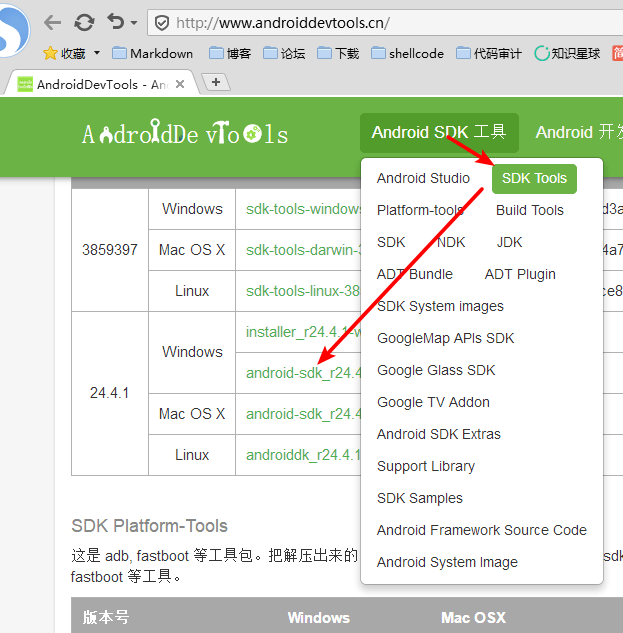The image size is (623, 633).
Task: Select Google Glass SDK menu entry
Action: coord(436,370)
